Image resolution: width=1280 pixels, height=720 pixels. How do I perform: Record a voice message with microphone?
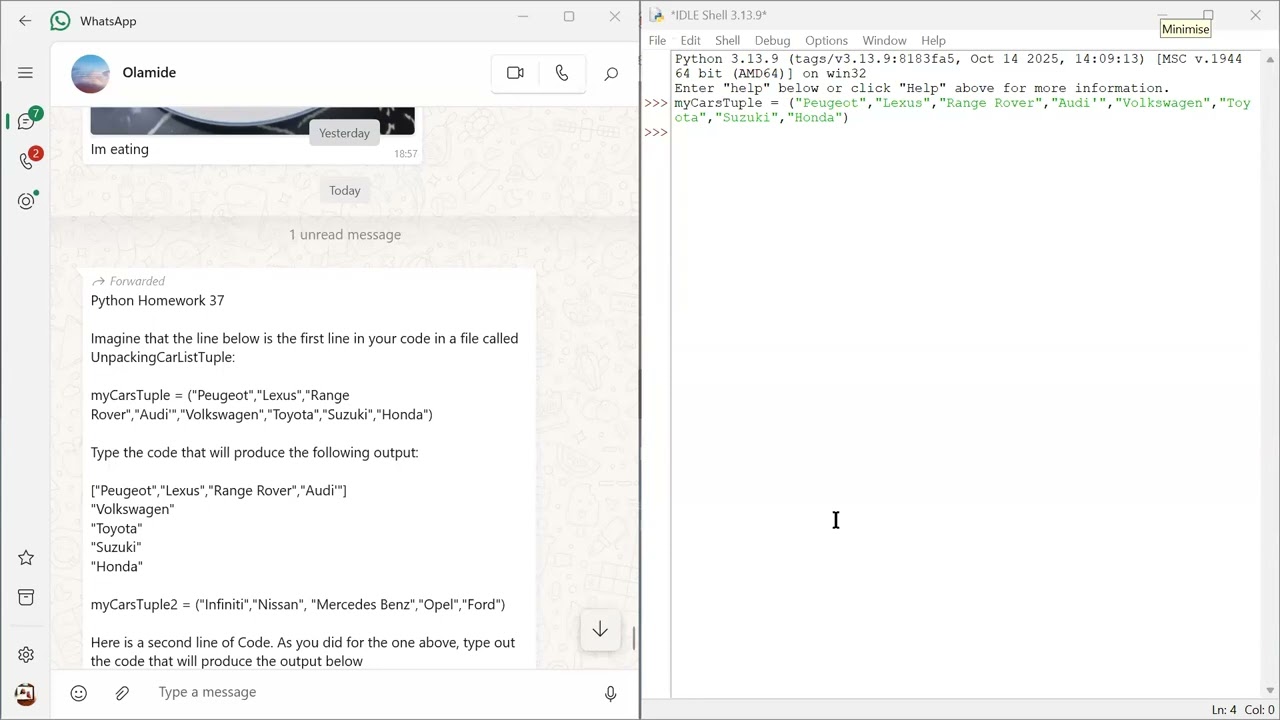610,693
